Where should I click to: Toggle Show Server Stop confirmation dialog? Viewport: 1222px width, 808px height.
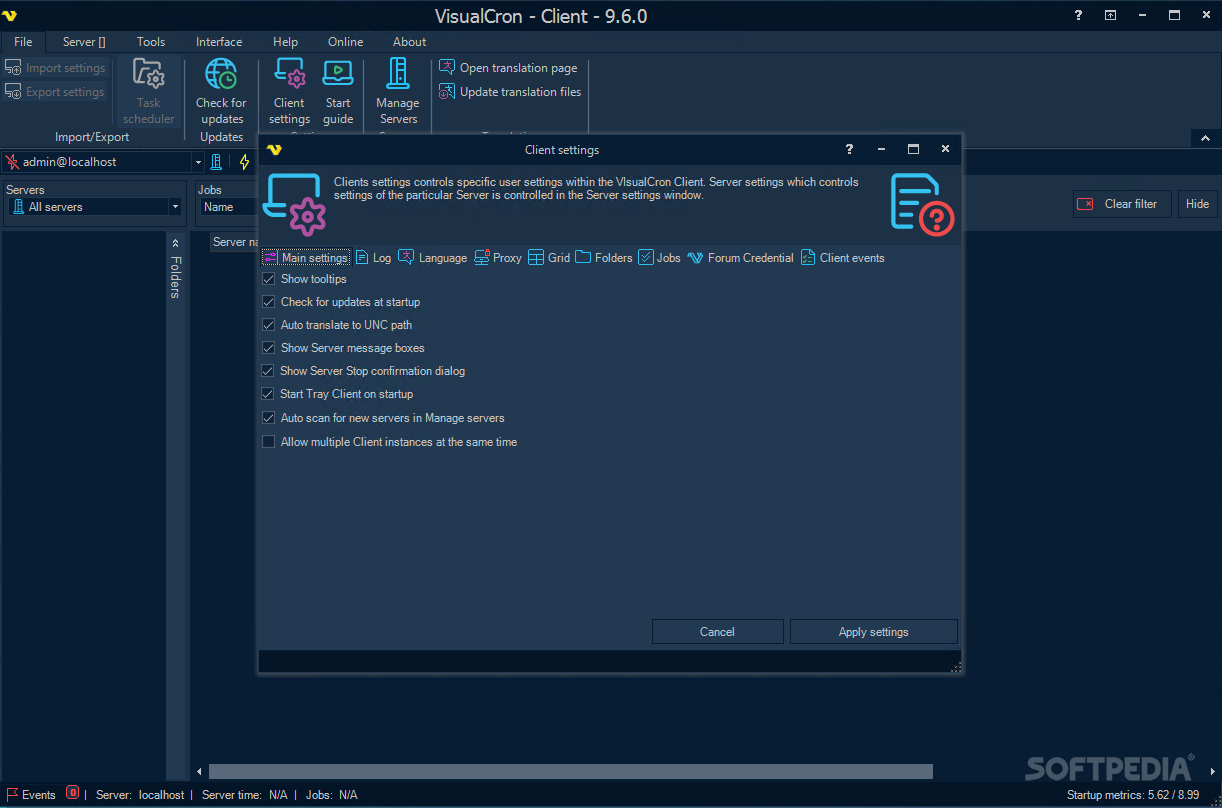pyautogui.click(x=268, y=371)
